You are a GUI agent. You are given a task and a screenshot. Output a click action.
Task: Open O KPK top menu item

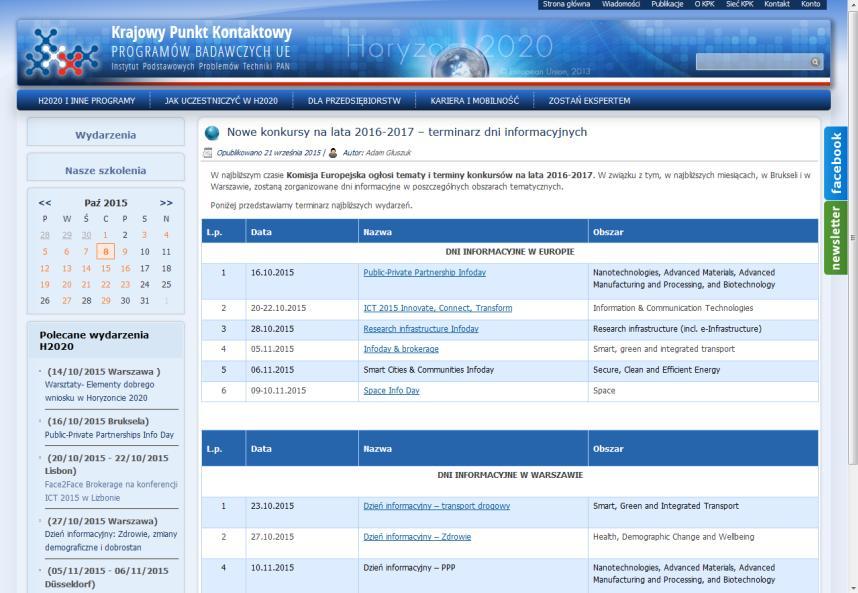pos(704,4)
